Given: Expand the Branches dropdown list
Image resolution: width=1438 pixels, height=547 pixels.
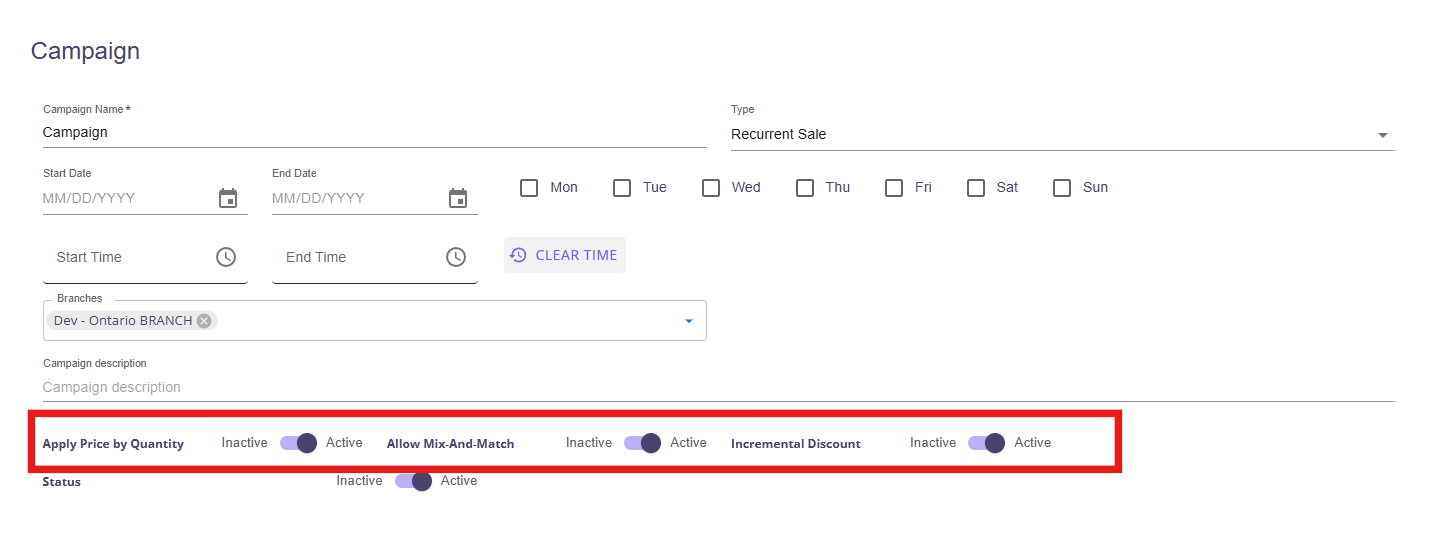Looking at the screenshot, I should coord(688,321).
